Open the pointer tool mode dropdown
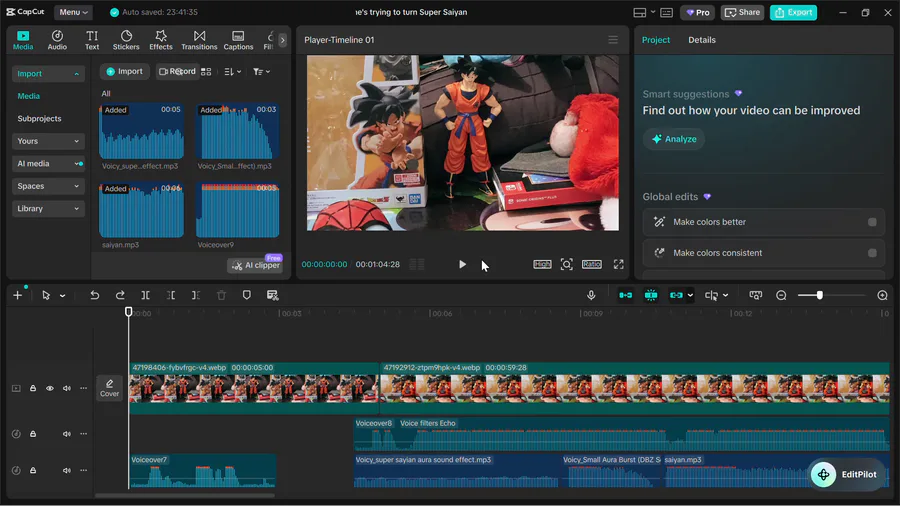900x506 pixels. [62, 295]
